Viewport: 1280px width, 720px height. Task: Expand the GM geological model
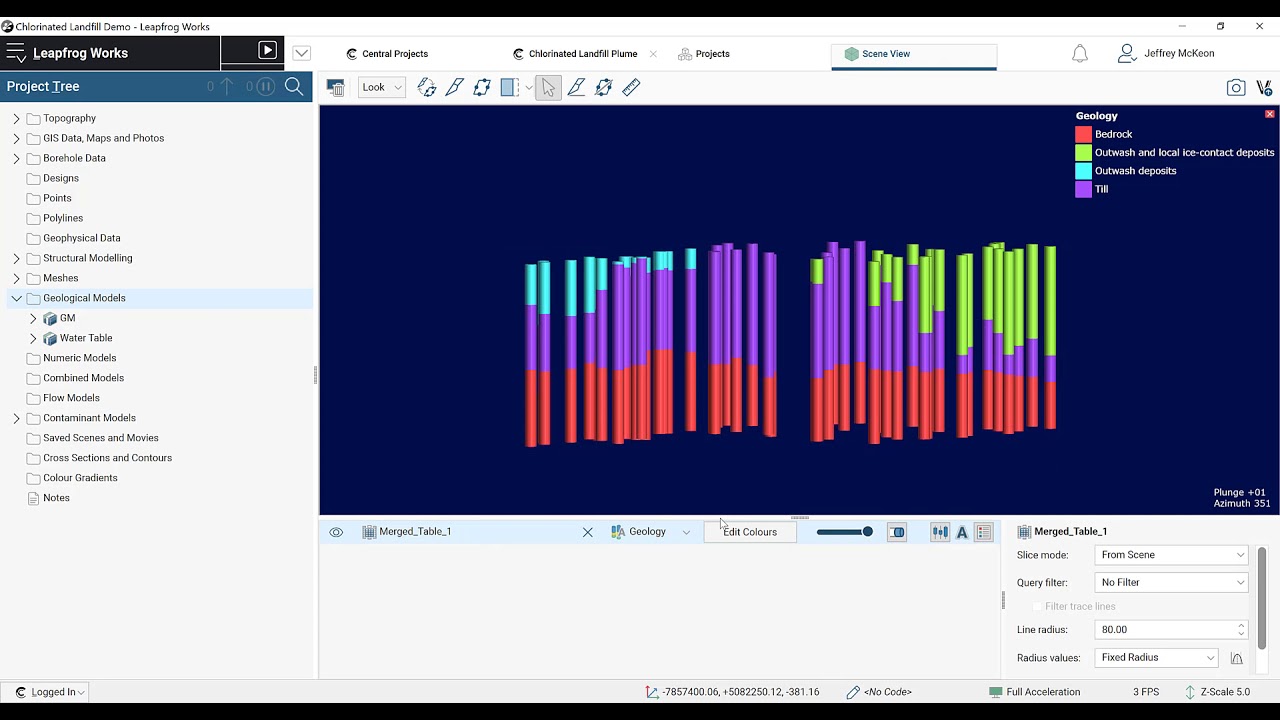33,318
